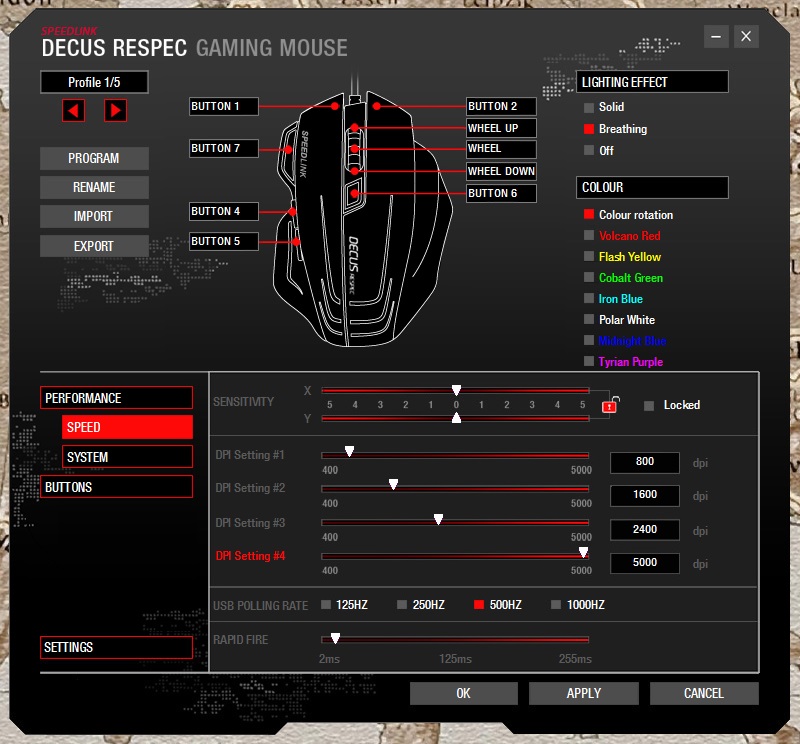Click the 1600 dpi value field

click(x=645, y=495)
